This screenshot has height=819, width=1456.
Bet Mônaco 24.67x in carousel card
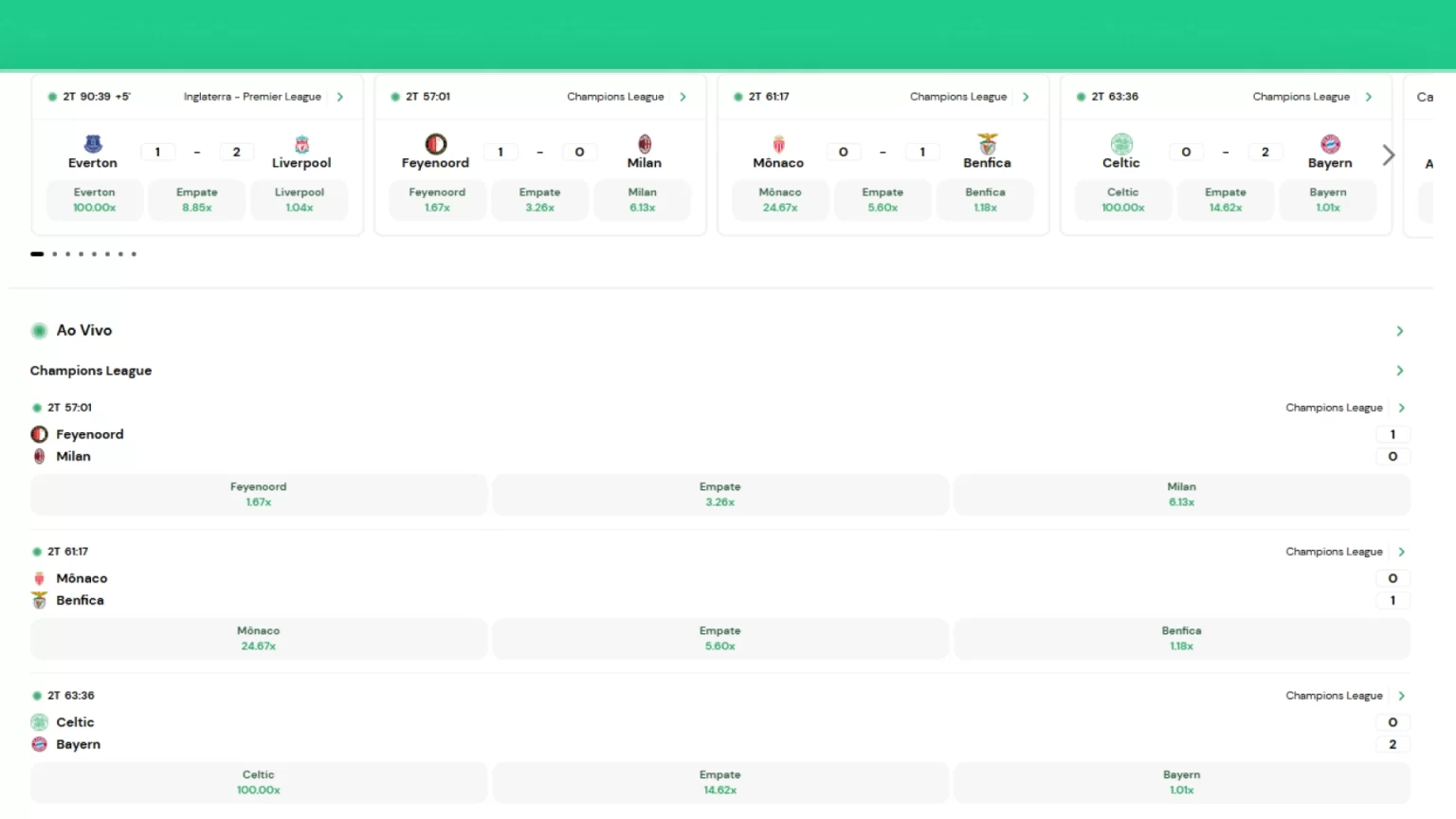(x=780, y=200)
